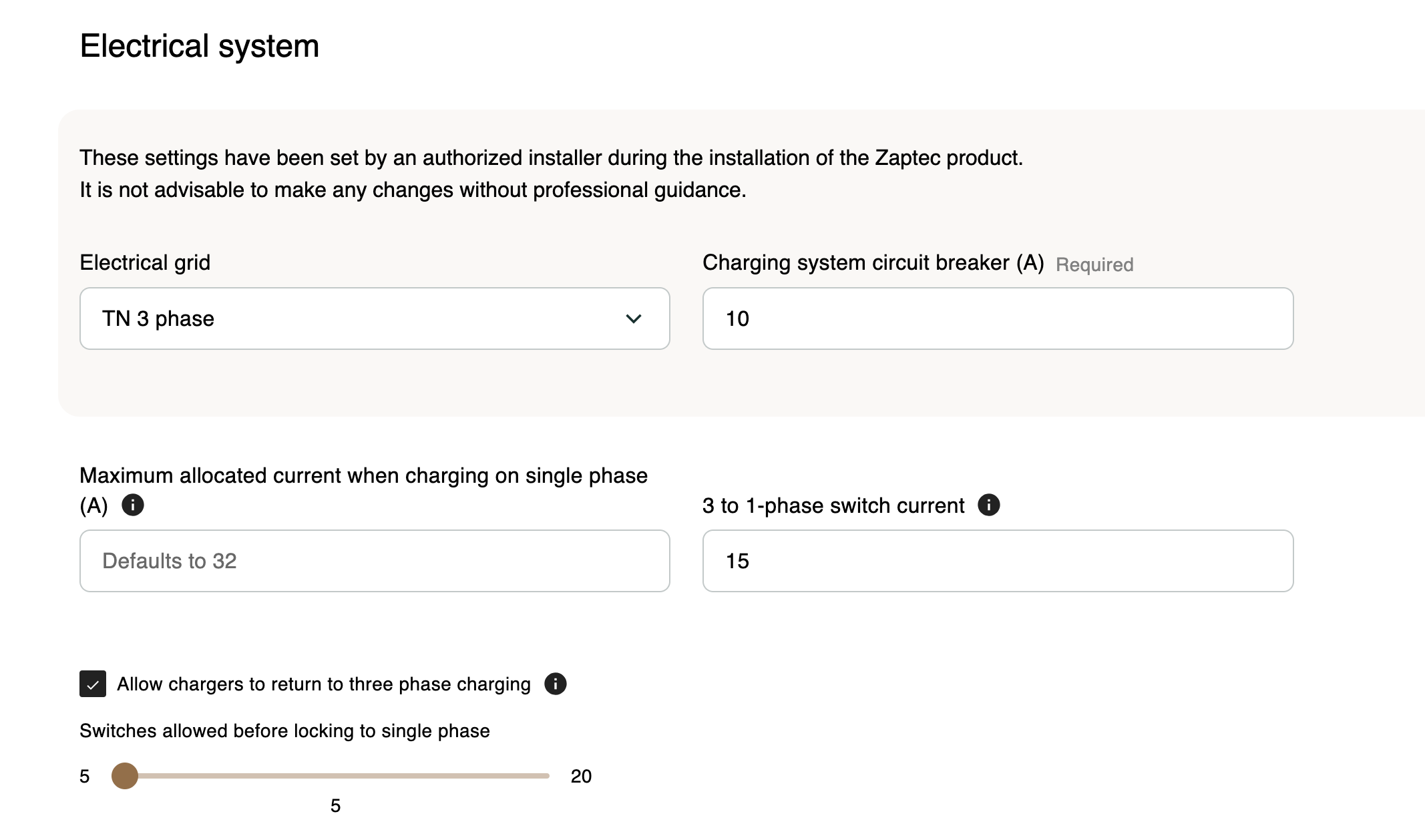1425x840 pixels.
Task: Show info for return to three phase charging
Action: pyautogui.click(x=555, y=684)
